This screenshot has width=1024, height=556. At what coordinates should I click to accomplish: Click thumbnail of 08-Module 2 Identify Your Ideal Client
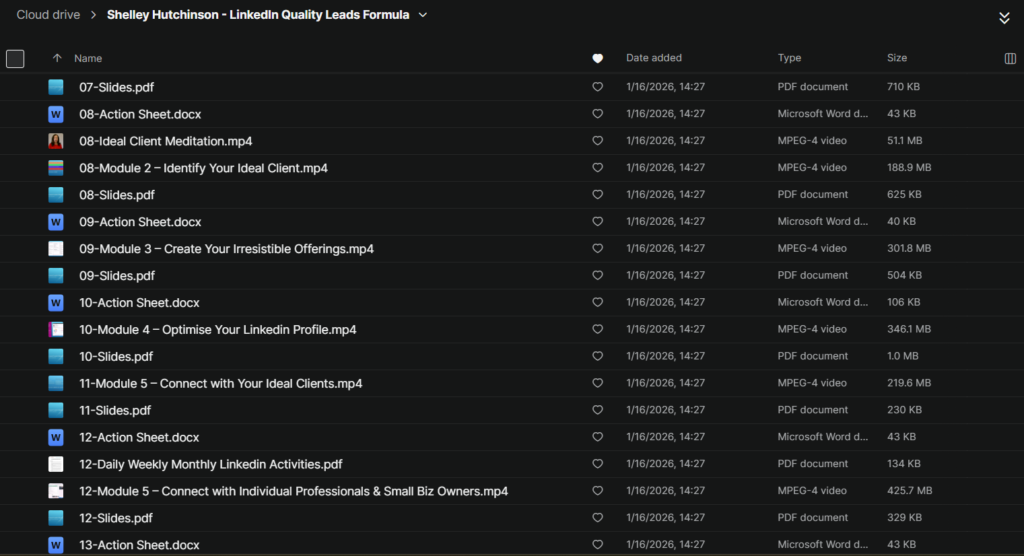pyautogui.click(x=56, y=168)
